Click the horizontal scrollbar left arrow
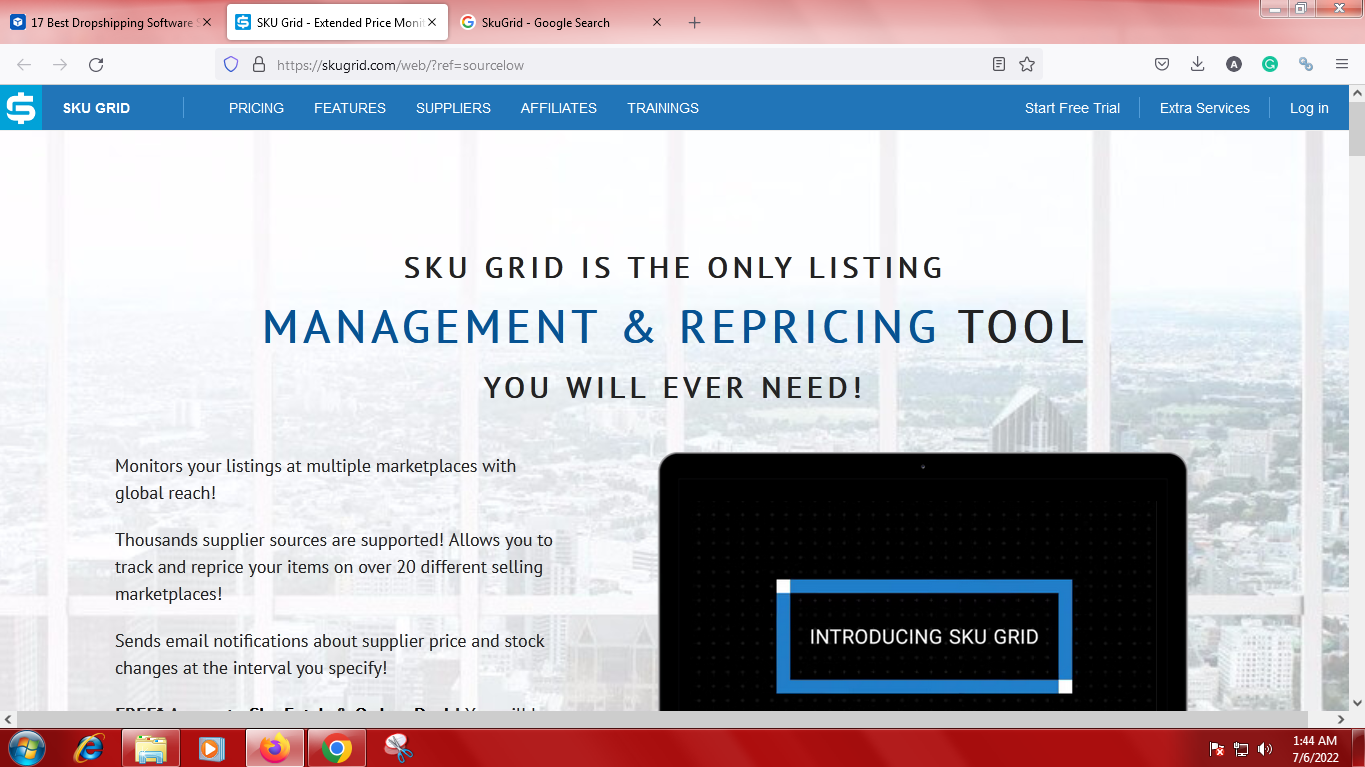The image size is (1365, 767). pyautogui.click(x=8, y=719)
